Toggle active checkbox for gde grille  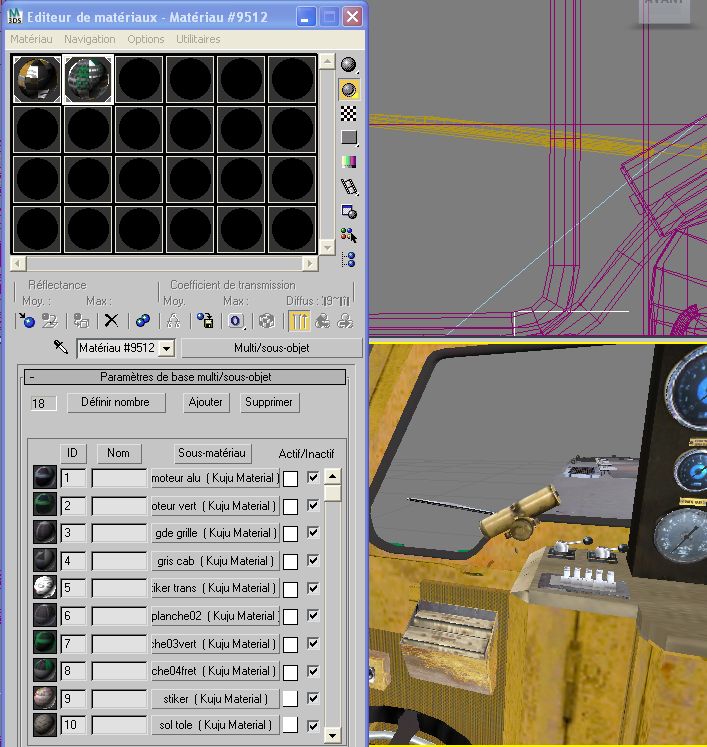tap(313, 533)
